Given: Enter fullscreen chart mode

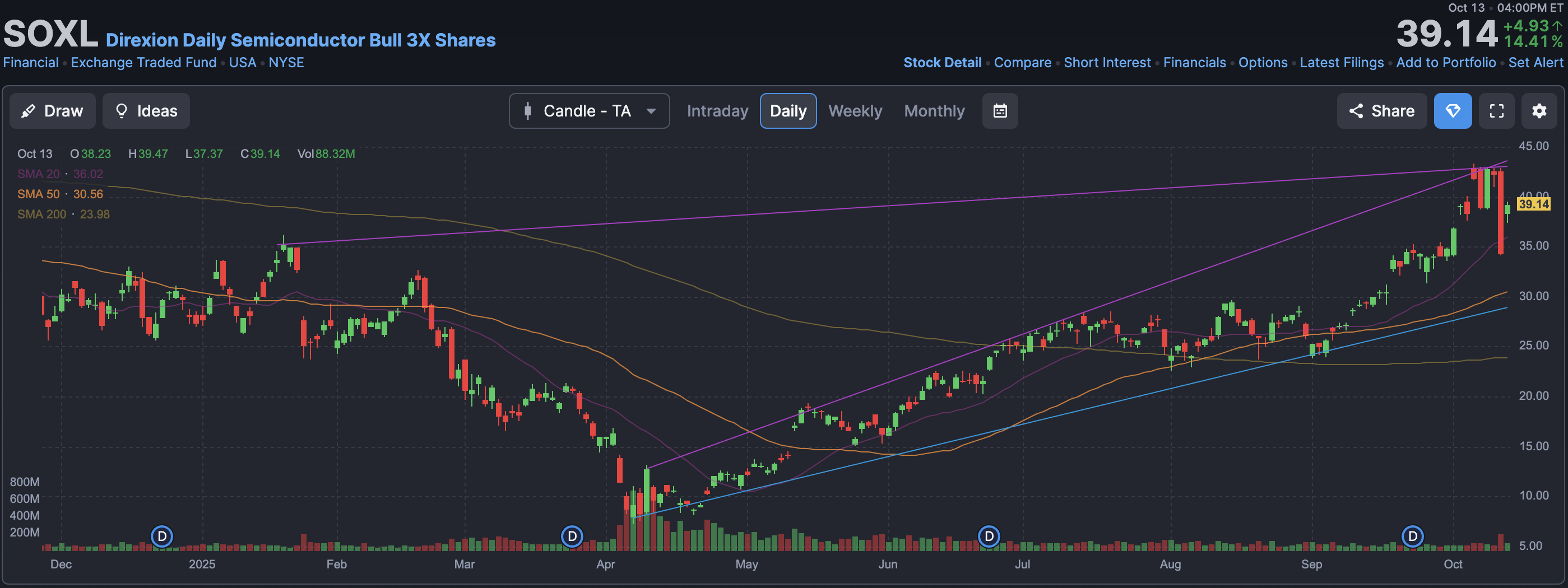Looking at the screenshot, I should click(x=1497, y=111).
